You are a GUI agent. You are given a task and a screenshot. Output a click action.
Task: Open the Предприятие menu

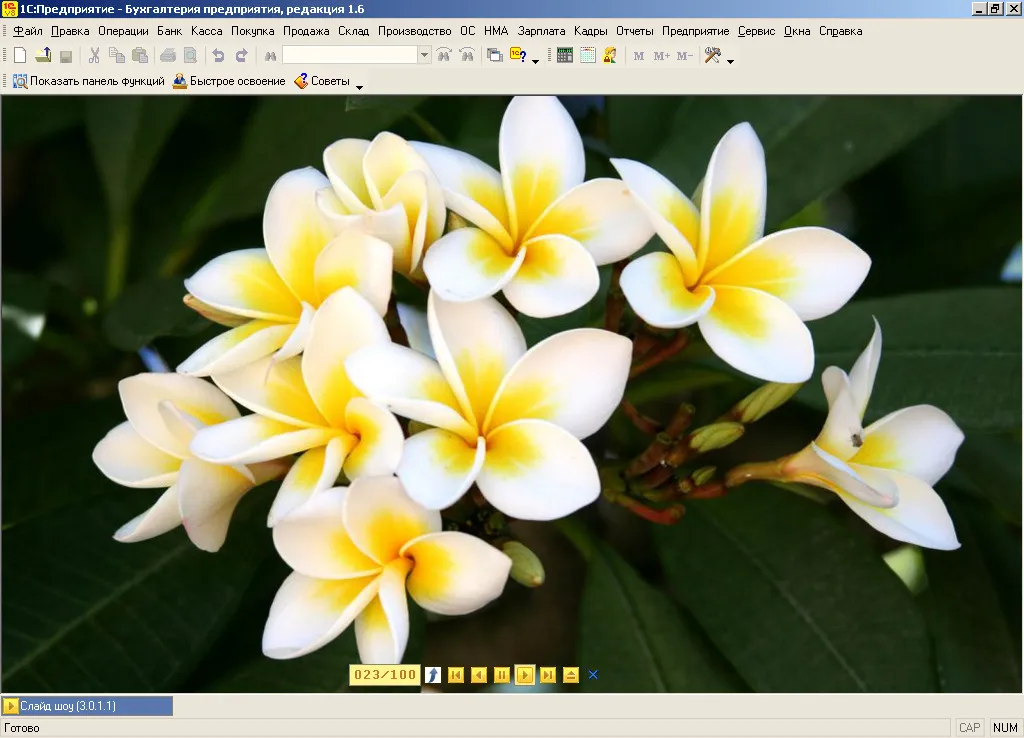click(696, 31)
